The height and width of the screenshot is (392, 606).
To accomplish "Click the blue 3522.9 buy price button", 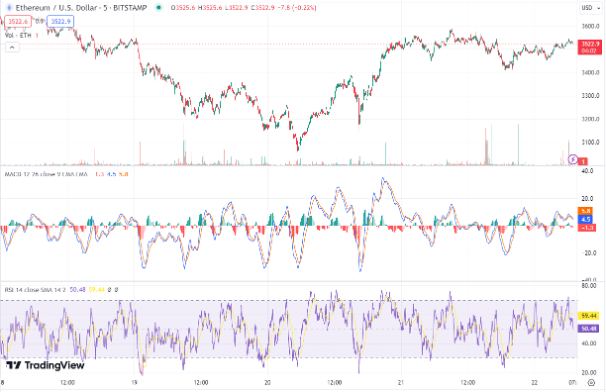I will pyautogui.click(x=61, y=22).
